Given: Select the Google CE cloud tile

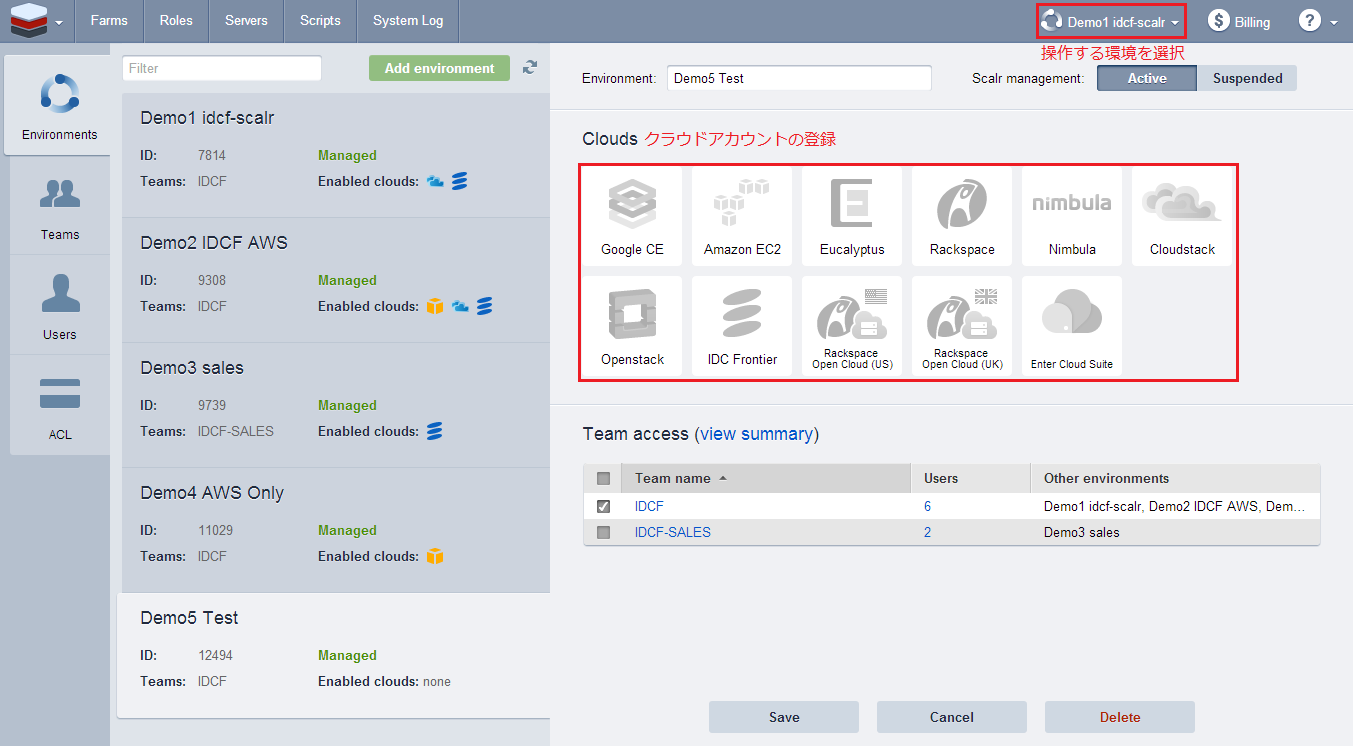Looking at the screenshot, I should point(632,216).
